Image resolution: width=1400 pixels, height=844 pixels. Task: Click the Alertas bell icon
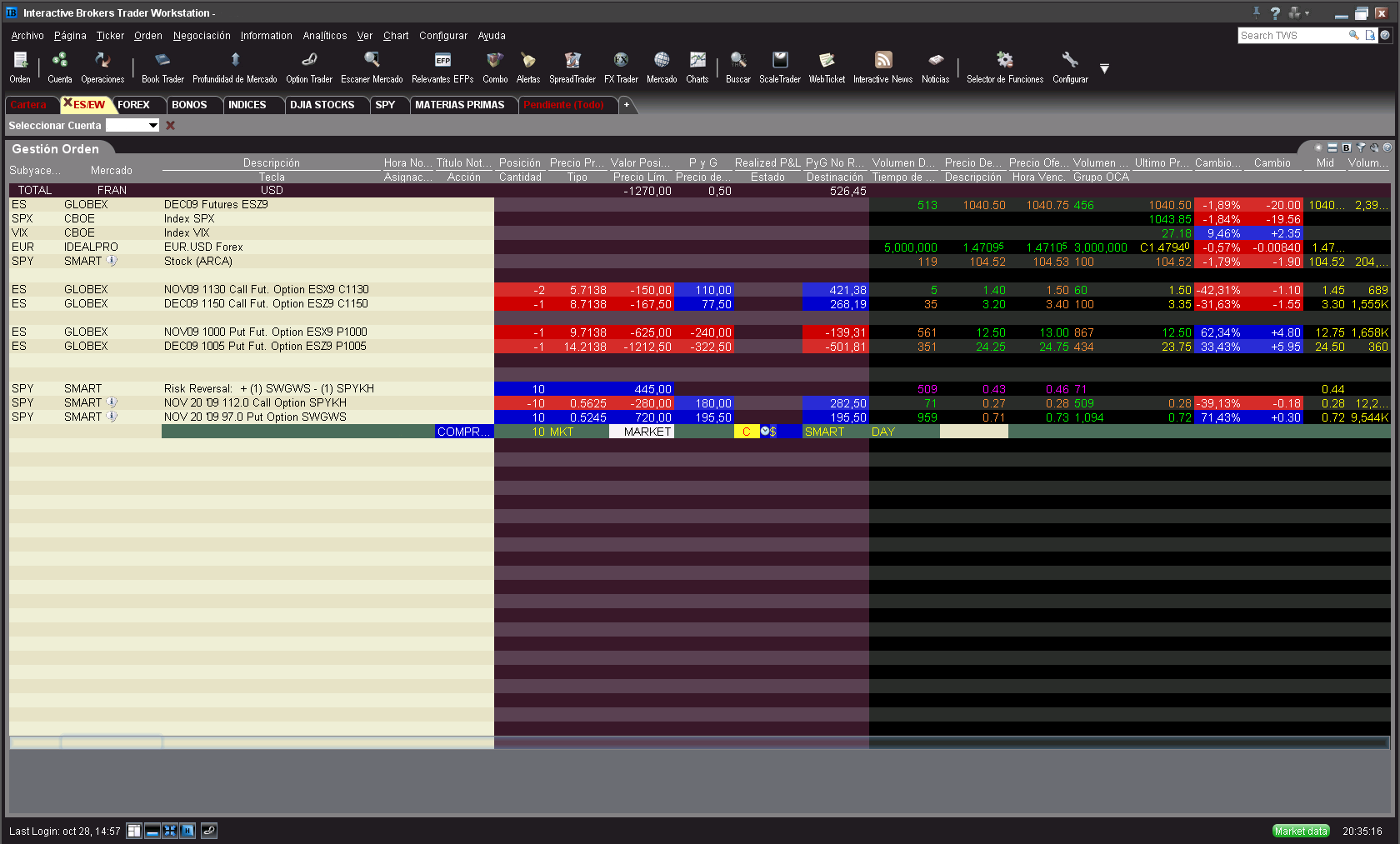point(527,67)
